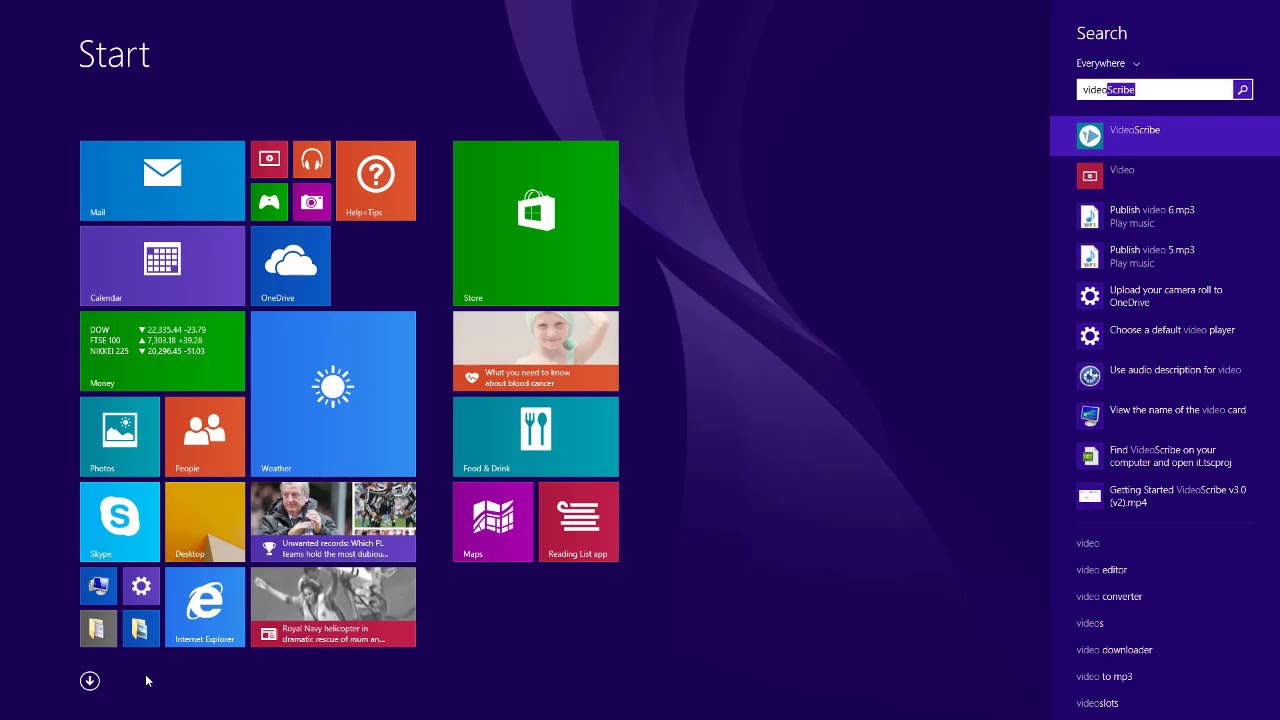1280x720 pixels.
Task: Open the VideoScribe search result
Action: 1165,136
